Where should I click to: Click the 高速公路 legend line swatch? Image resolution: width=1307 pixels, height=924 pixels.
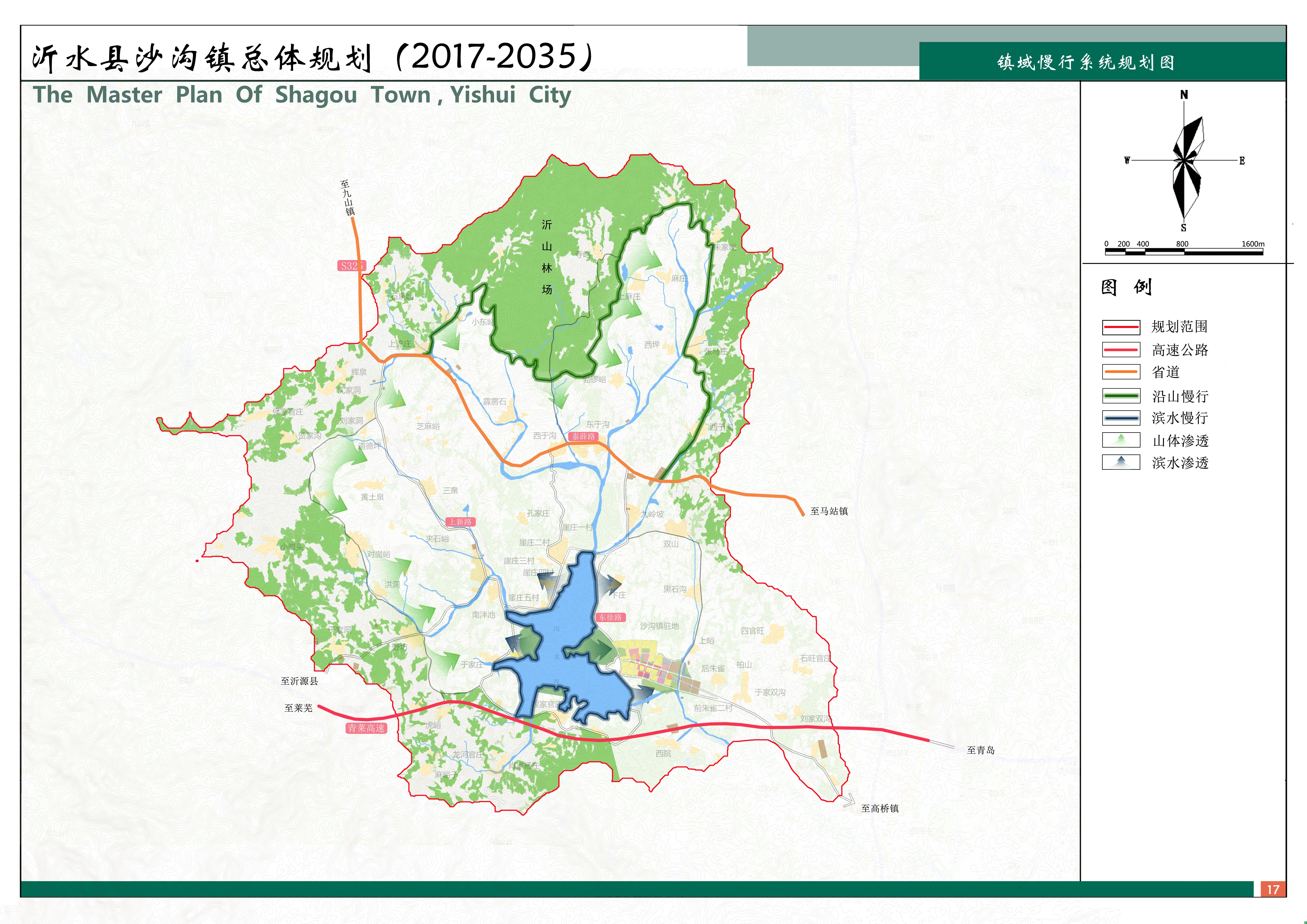1121,350
